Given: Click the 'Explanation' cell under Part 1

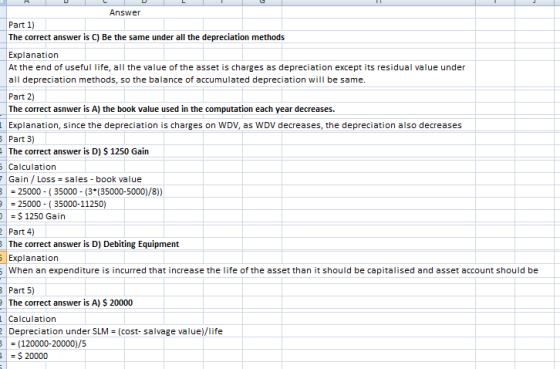Looking at the screenshot, I should pyautogui.click(x=33, y=55).
